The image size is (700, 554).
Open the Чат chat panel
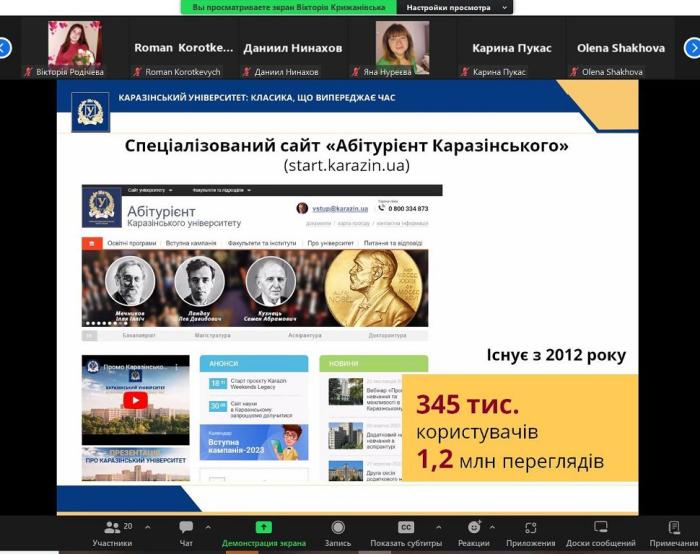coord(186,533)
